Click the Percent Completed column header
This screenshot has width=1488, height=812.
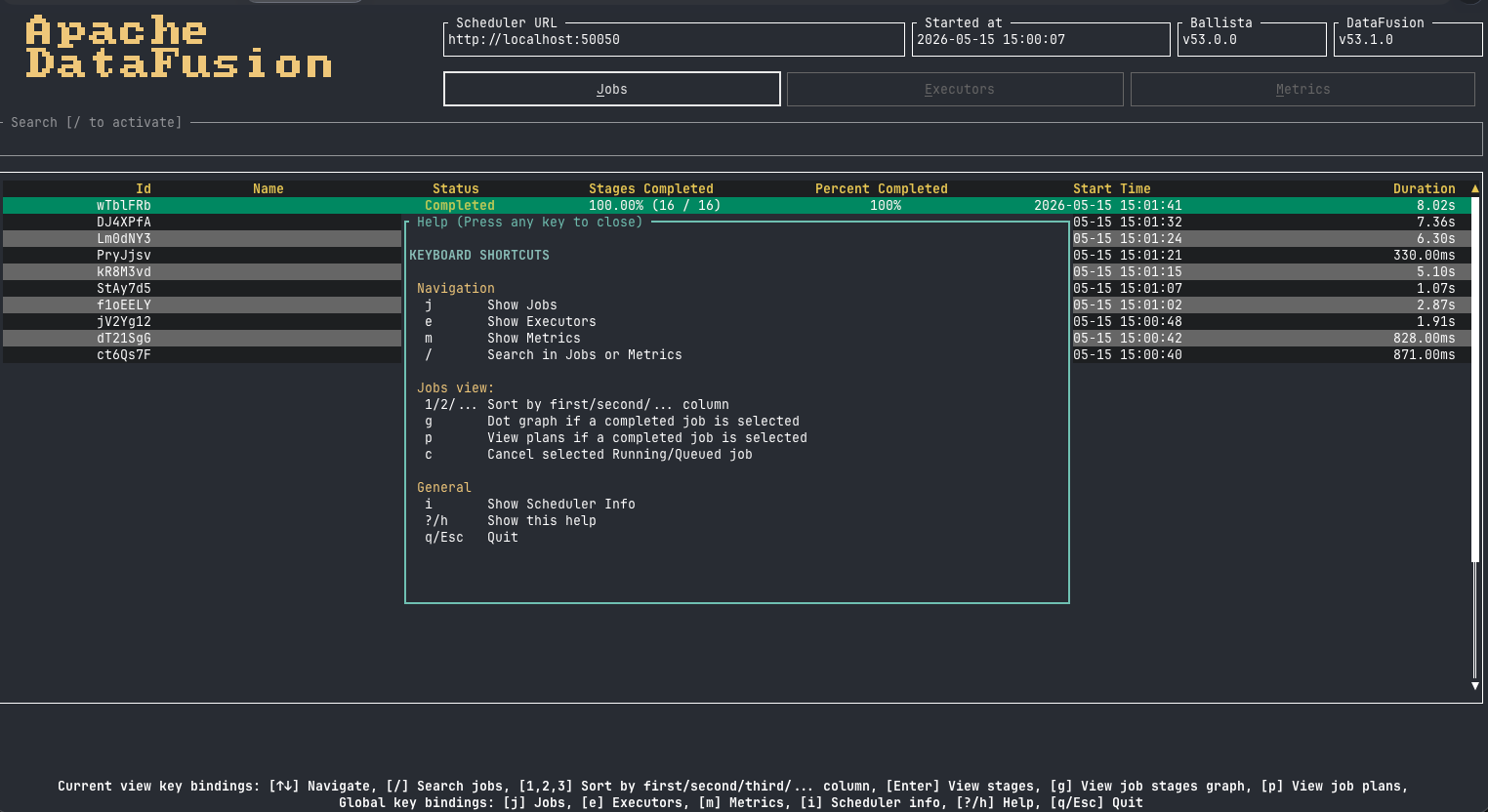coord(882,188)
